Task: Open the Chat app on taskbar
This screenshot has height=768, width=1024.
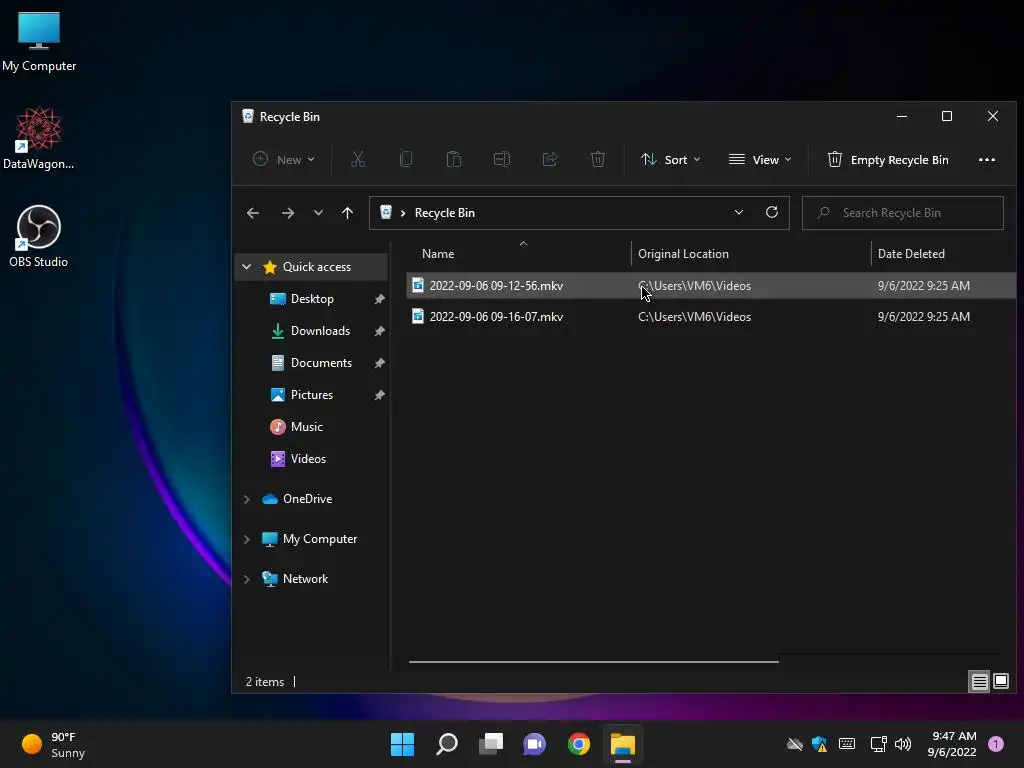Action: click(534, 744)
